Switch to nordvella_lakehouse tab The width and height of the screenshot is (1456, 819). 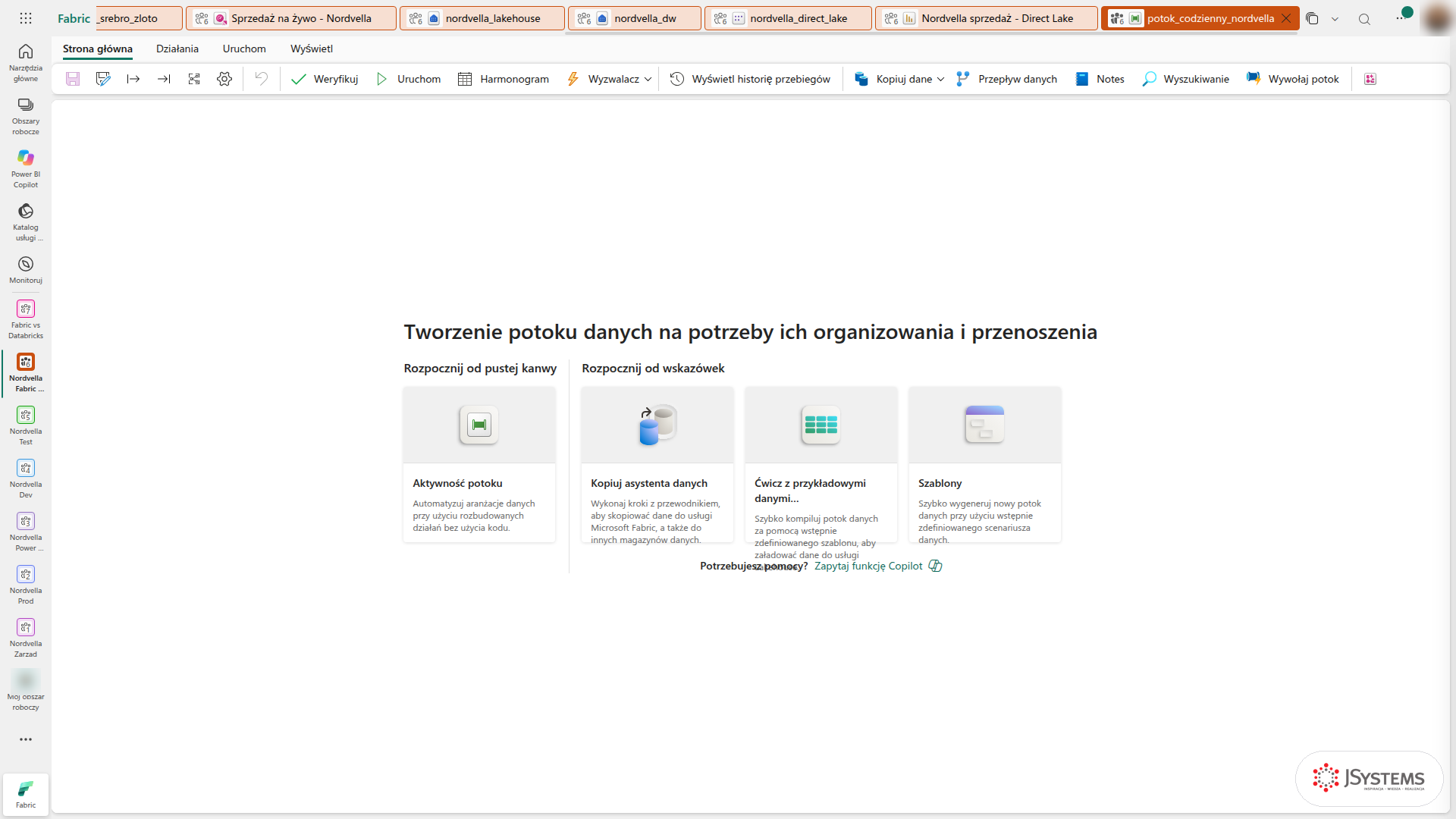[482, 18]
